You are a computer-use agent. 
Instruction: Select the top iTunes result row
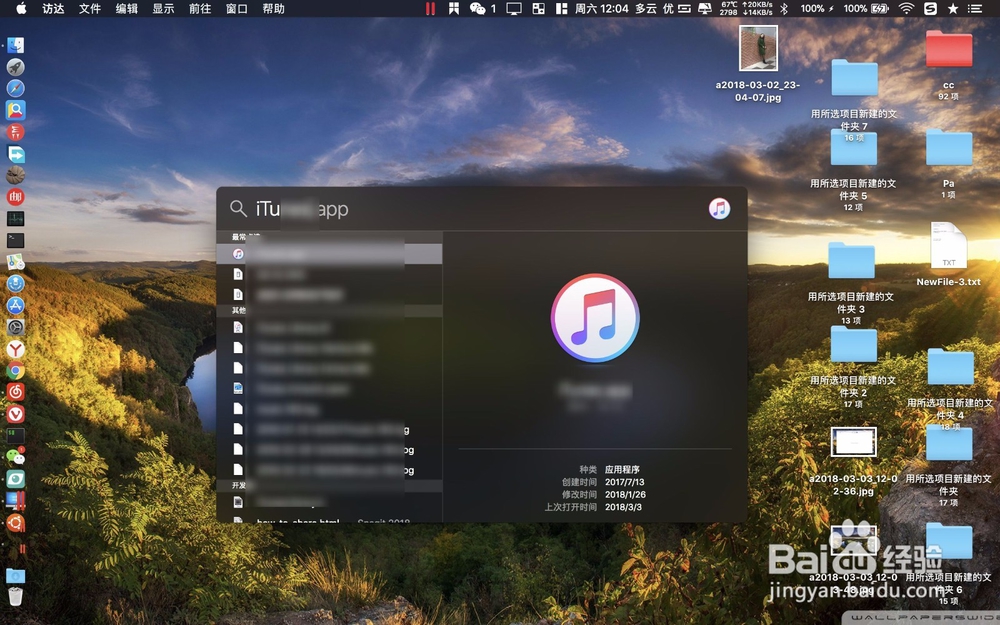pyautogui.click(x=329, y=254)
